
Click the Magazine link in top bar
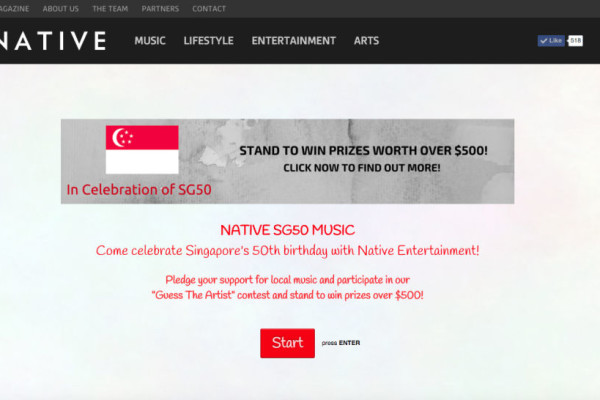point(15,9)
